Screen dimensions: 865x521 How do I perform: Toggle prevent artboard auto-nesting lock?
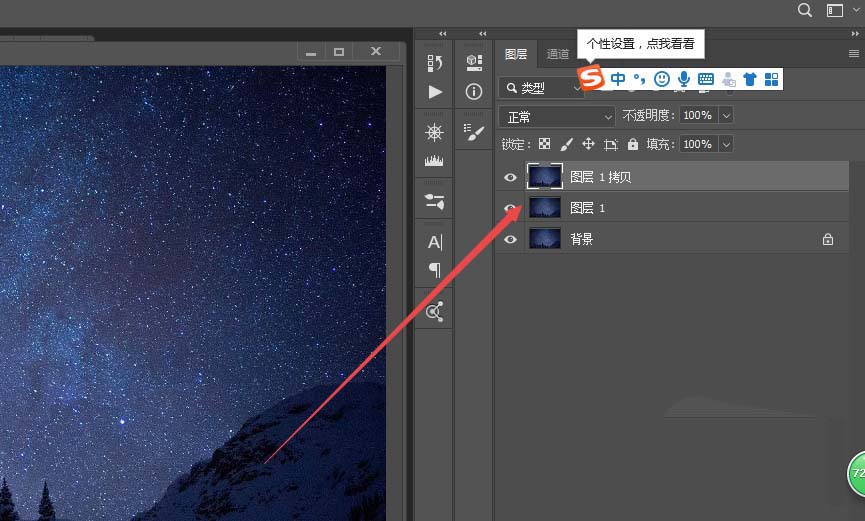610,145
